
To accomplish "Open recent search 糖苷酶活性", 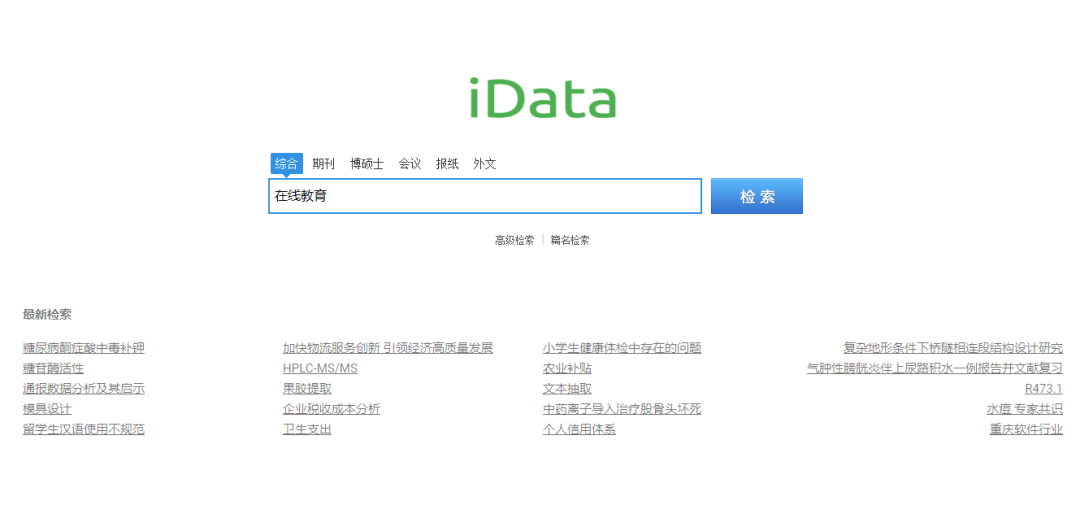I will click(x=53, y=369).
